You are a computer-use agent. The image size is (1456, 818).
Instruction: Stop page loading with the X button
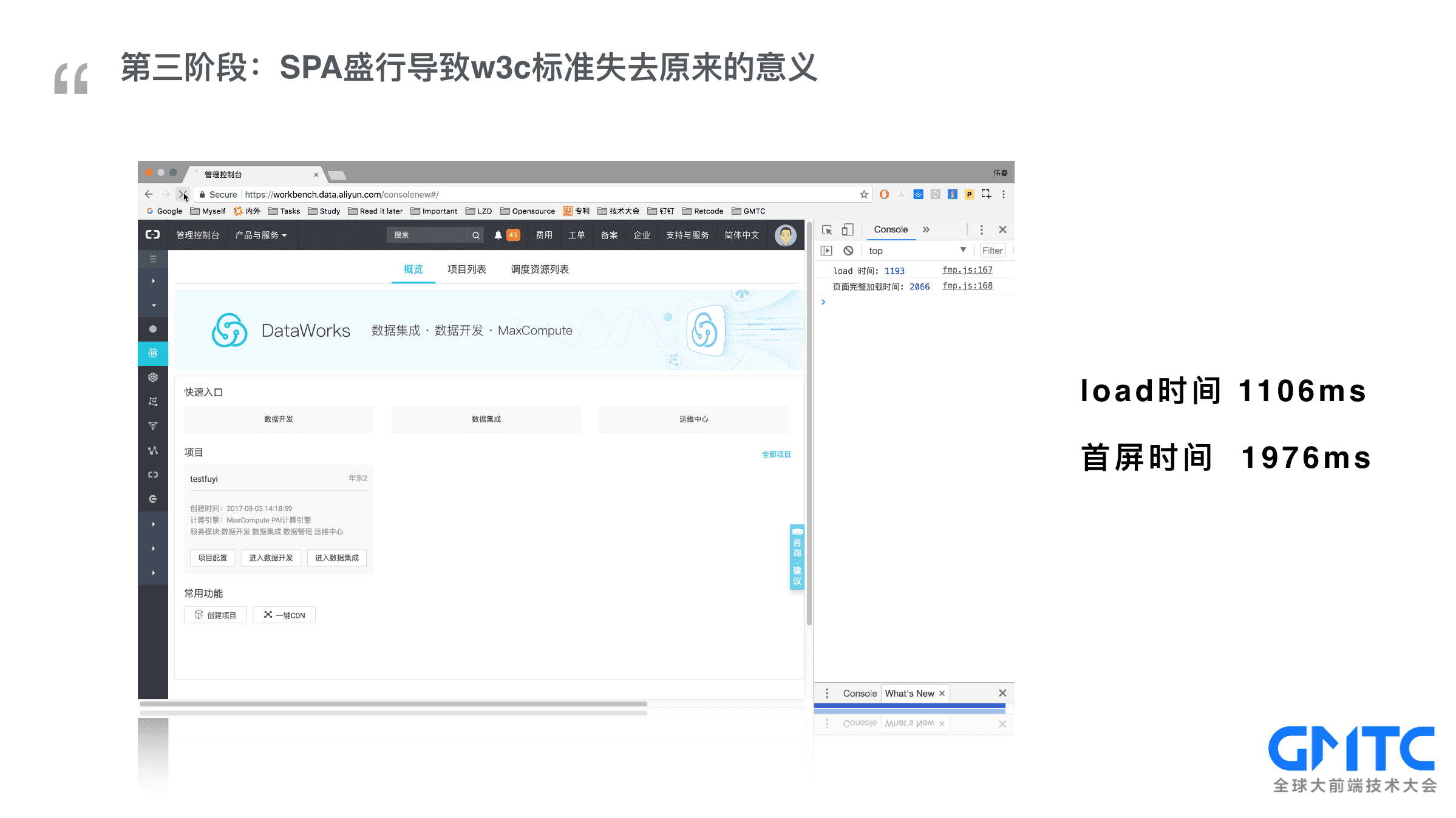(182, 194)
